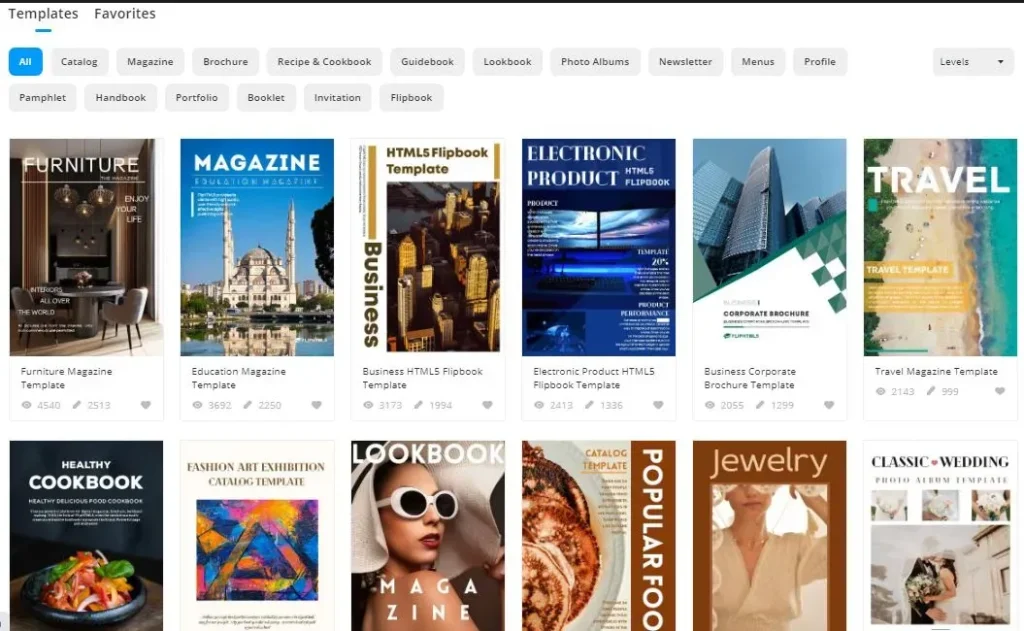Click heart on Electronic Product HTML5 Flipbook
This screenshot has height=631, width=1024.
pyautogui.click(x=658, y=405)
